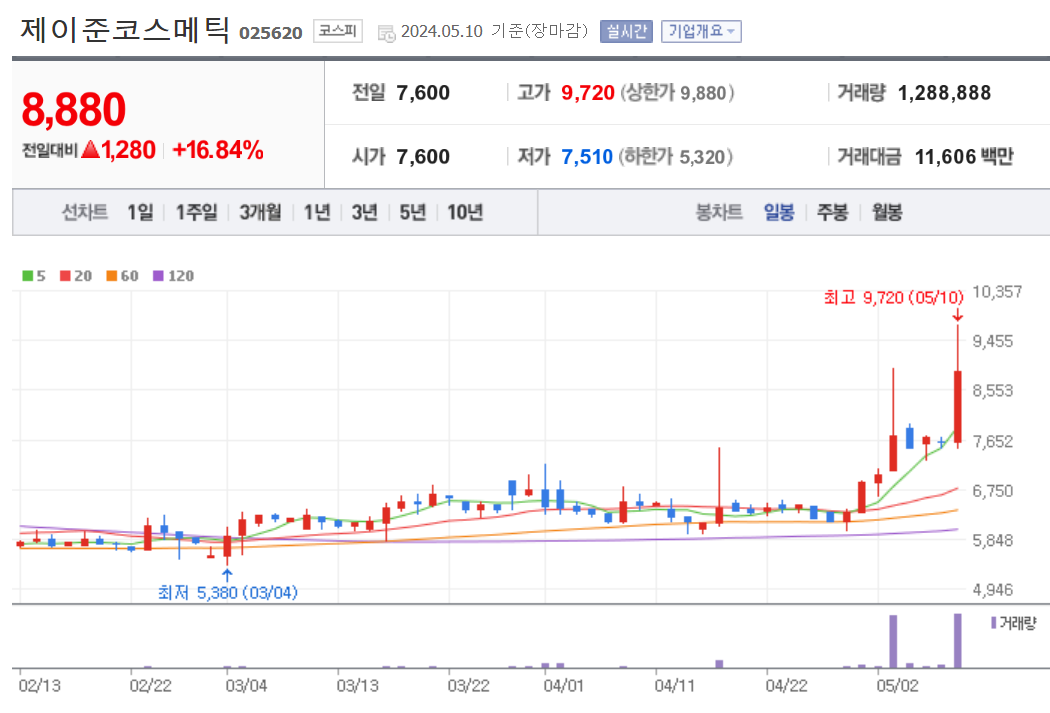Select the 1일 line chart tab
Screen dimensions: 1050x713
coord(141,212)
